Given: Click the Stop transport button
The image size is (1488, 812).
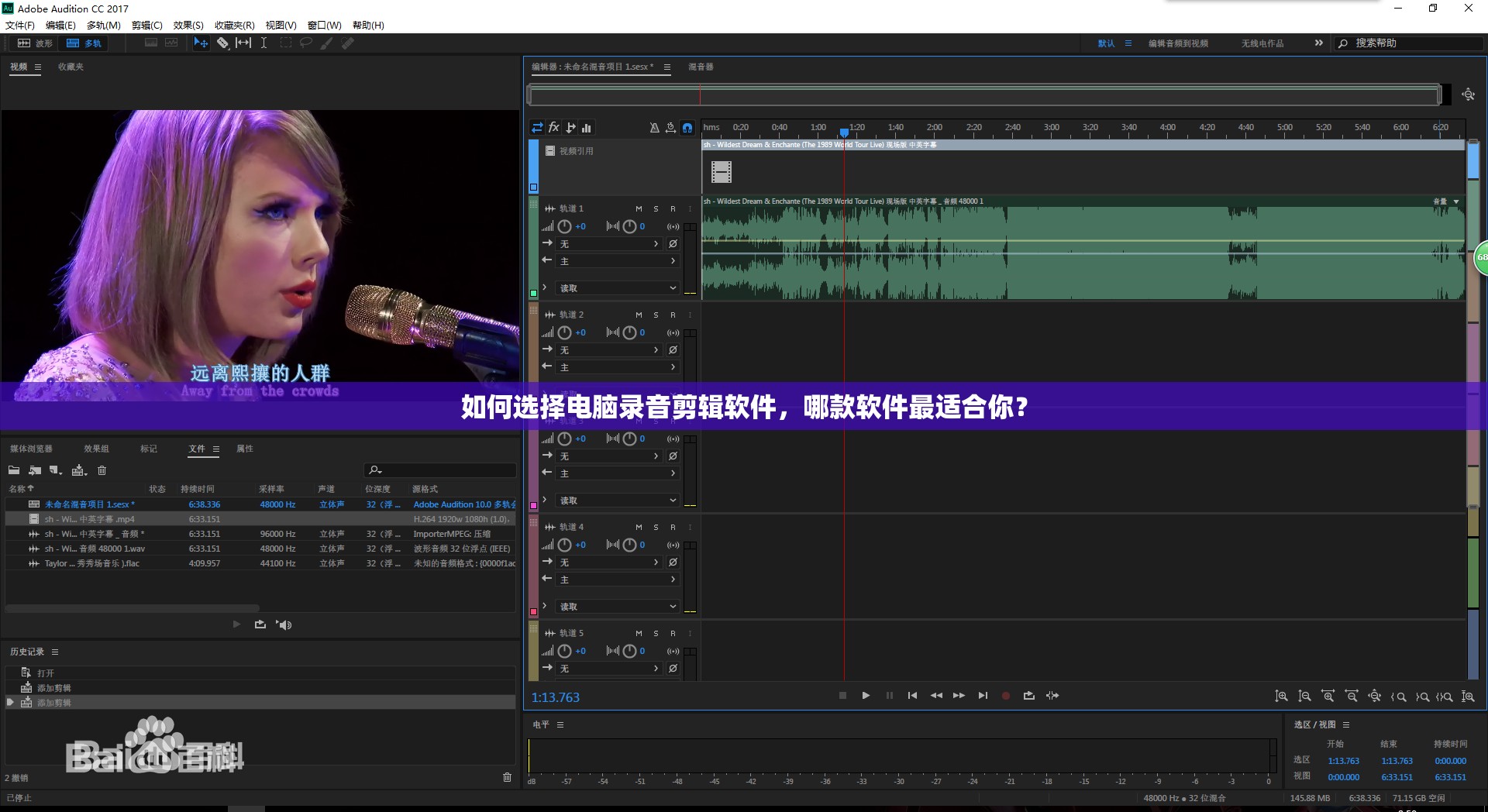Looking at the screenshot, I should coord(842,696).
